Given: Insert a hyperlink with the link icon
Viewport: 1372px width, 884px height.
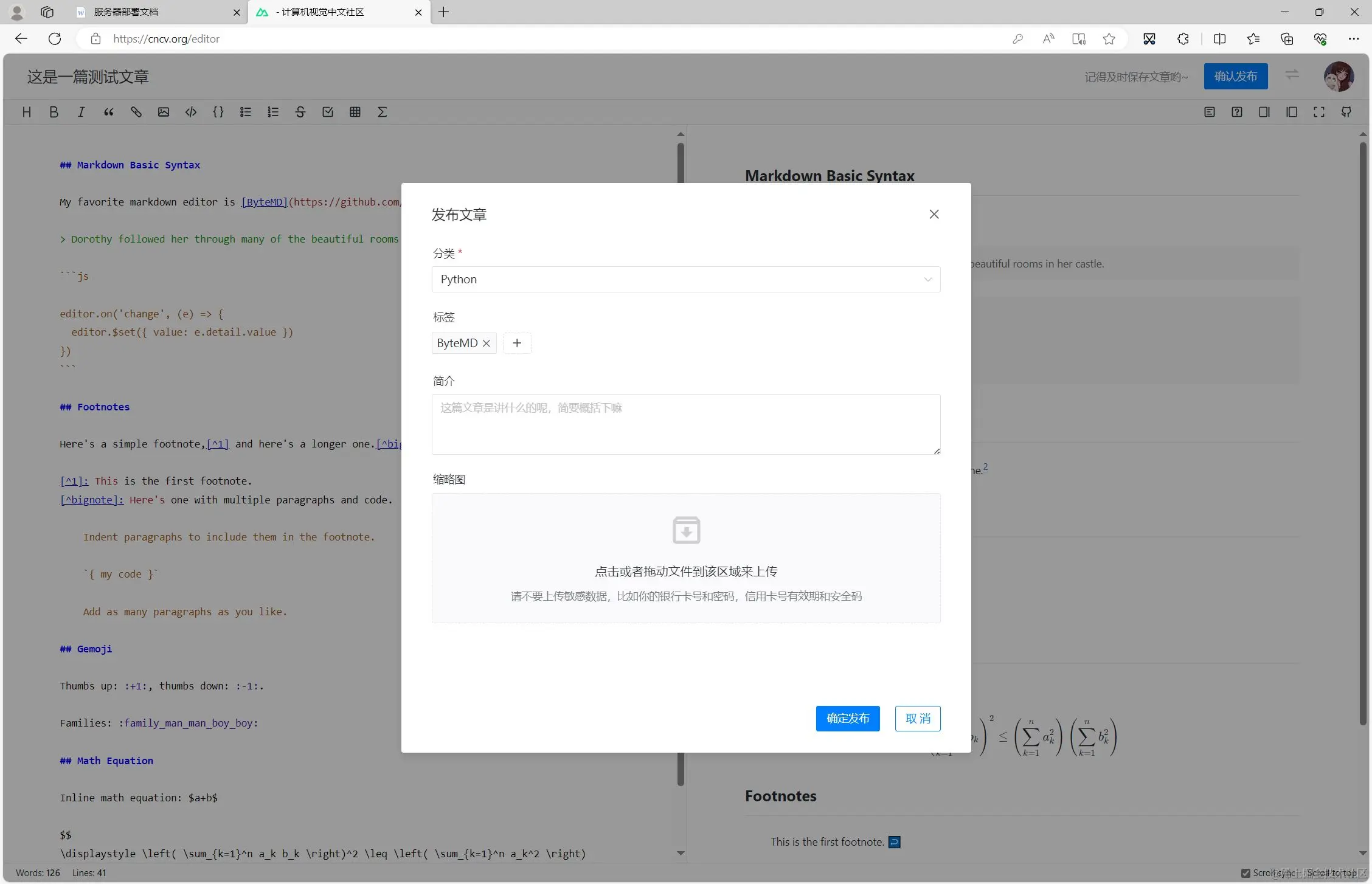Looking at the screenshot, I should [136, 112].
